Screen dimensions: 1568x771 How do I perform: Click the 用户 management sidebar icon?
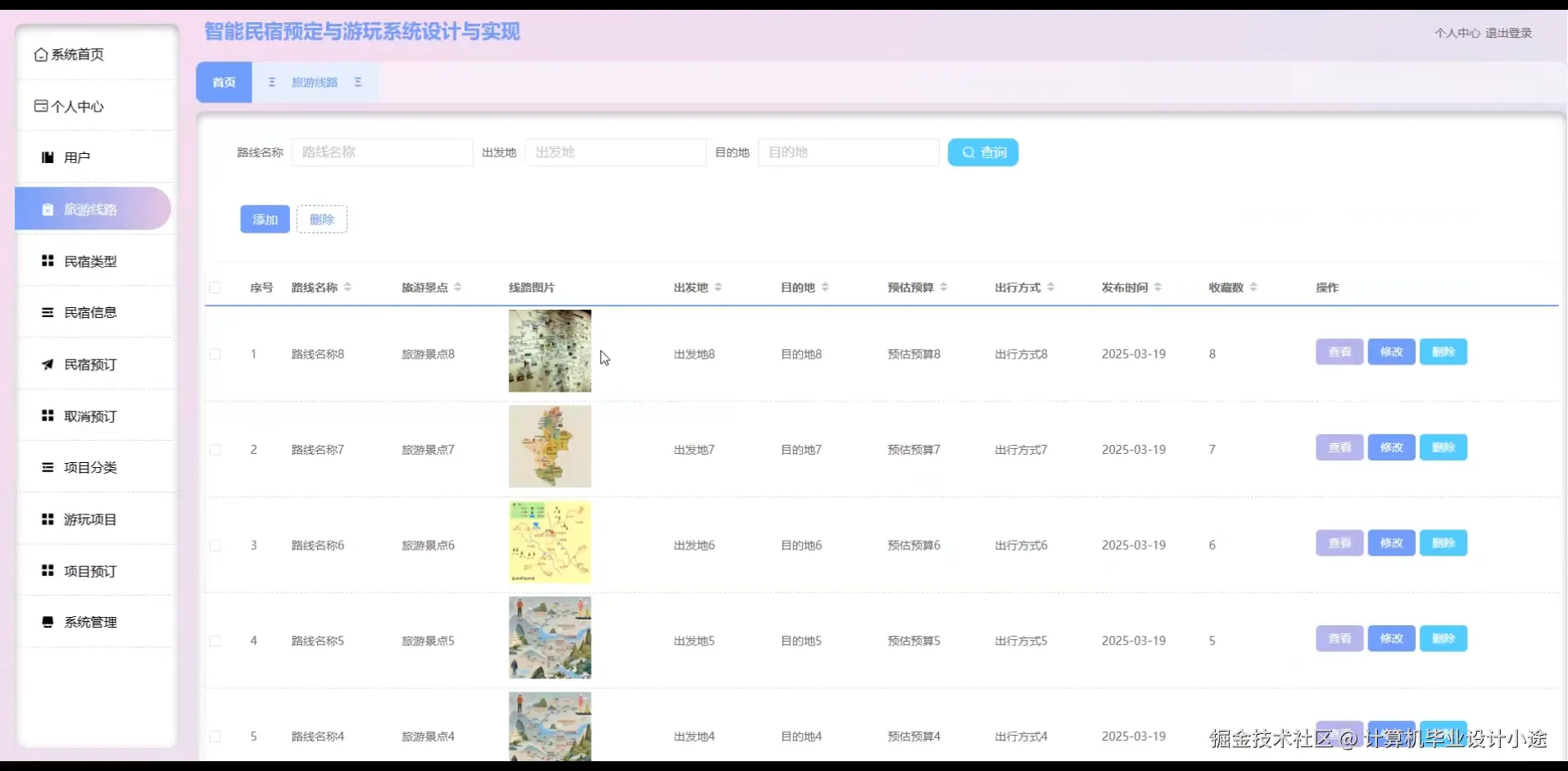click(x=47, y=156)
